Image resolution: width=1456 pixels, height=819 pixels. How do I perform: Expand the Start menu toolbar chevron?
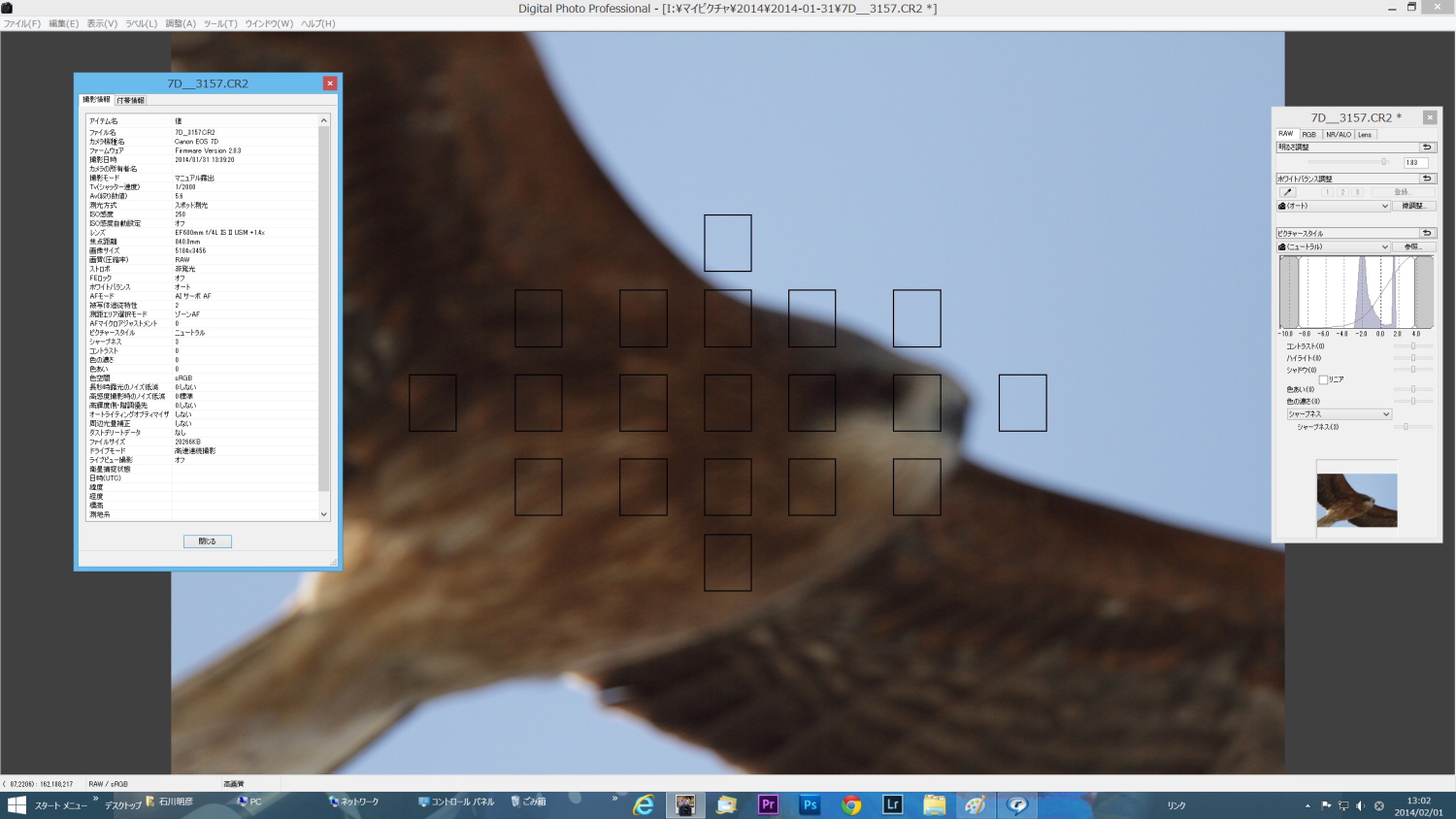95,799
